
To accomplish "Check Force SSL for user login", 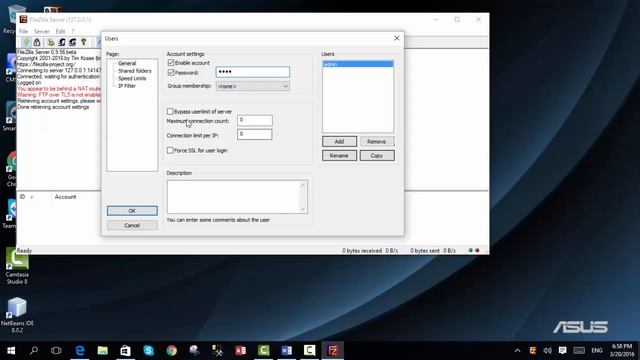I will [170, 150].
